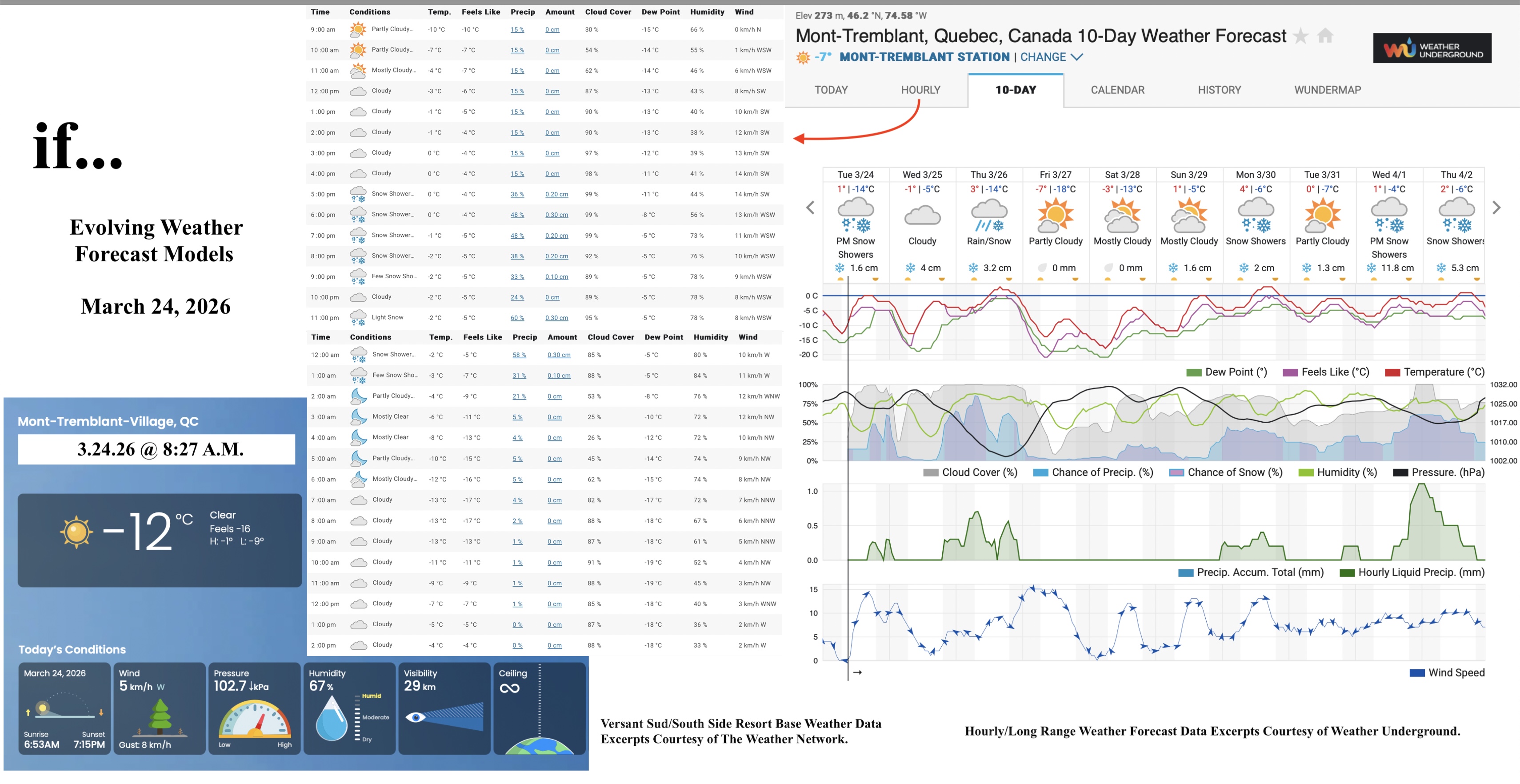Screen dimensions: 1520x784
Task: Click the 15% precip link in the 9:00 am row
Action: [517, 29]
